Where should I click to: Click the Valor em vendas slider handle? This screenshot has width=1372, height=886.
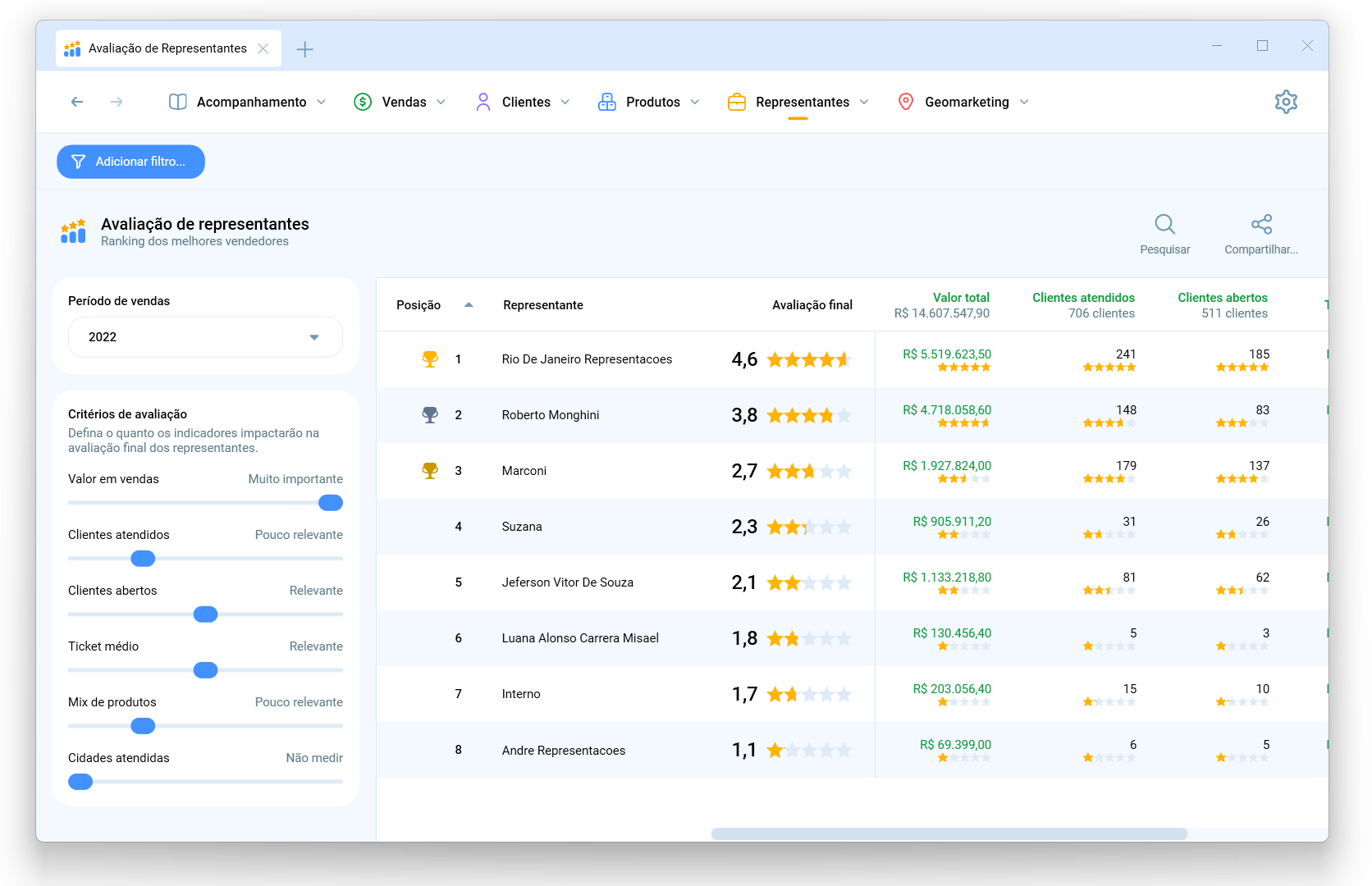331,503
